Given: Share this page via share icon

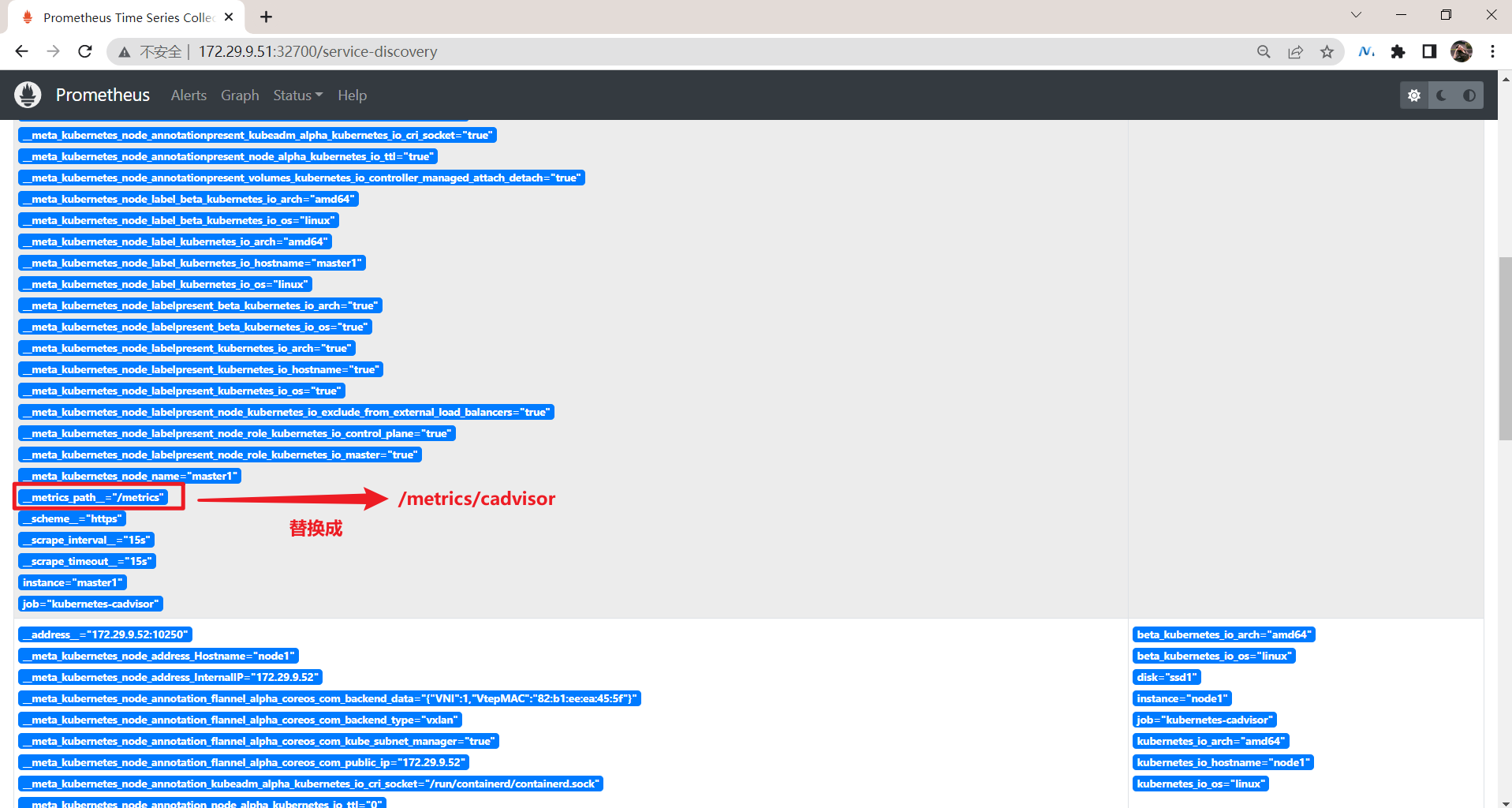Looking at the screenshot, I should click(x=1295, y=51).
